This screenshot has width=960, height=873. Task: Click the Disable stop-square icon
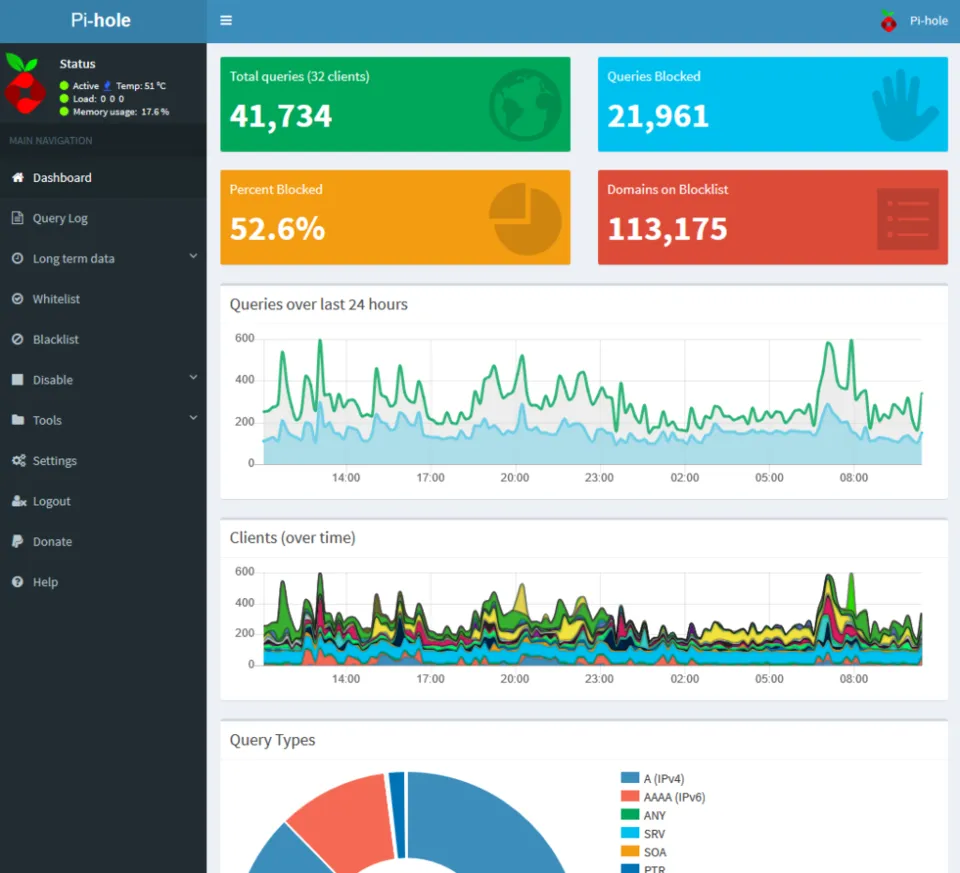pyautogui.click(x=18, y=380)
